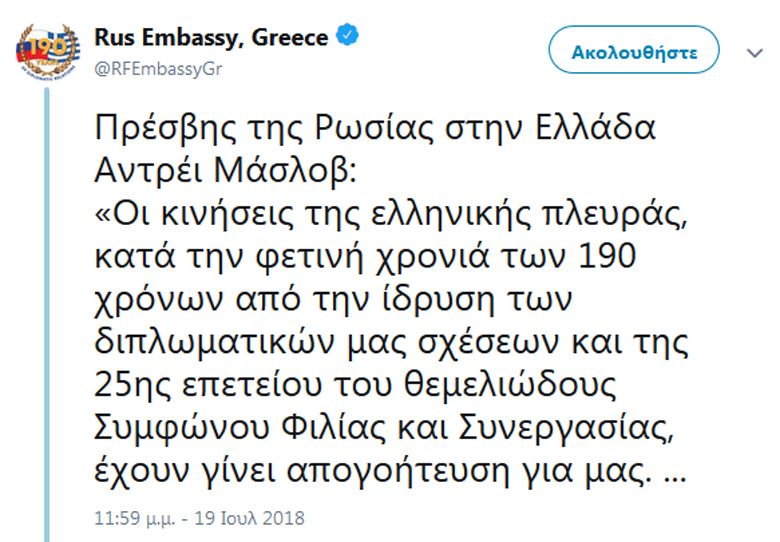Click the tweet line 'Πρέσβης της Ρωσίας στην Ελλάδα'
Screen dimensions: 780x542
pos(375,128)
